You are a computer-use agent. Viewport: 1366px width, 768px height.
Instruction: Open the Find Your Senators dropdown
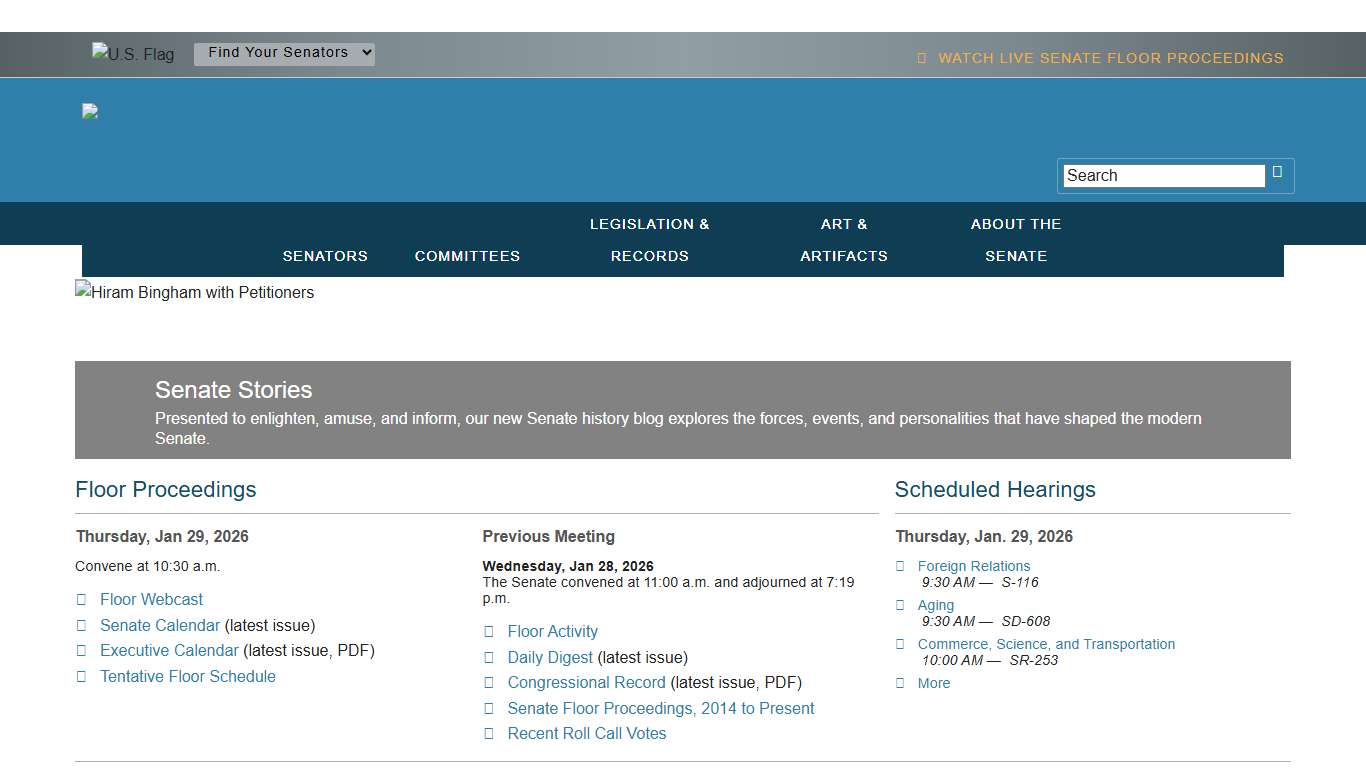point(284,53)
